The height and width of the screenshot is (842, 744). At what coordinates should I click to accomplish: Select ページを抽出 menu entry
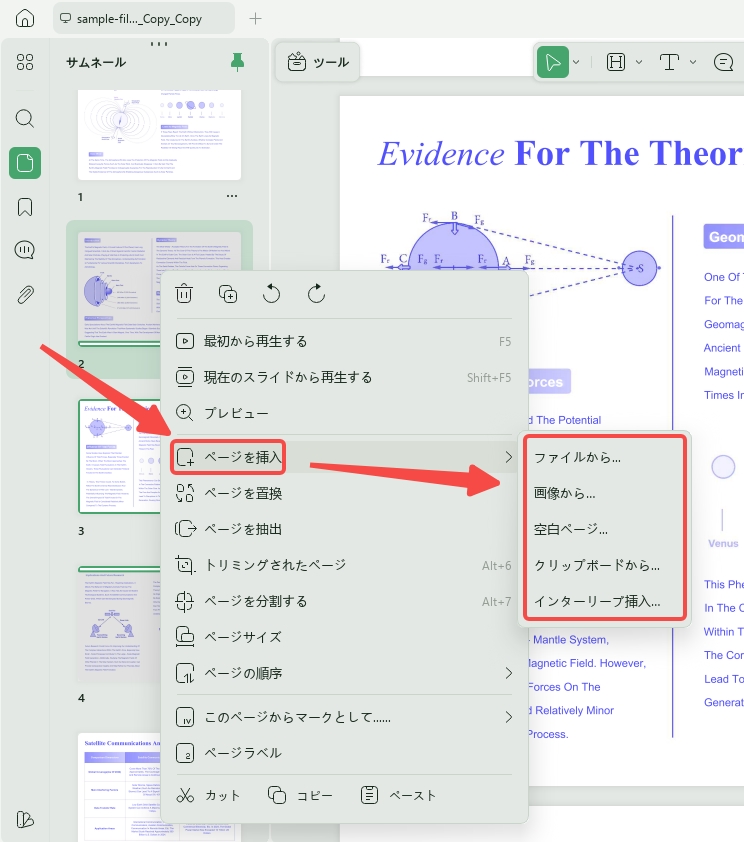tap(344, 529)
